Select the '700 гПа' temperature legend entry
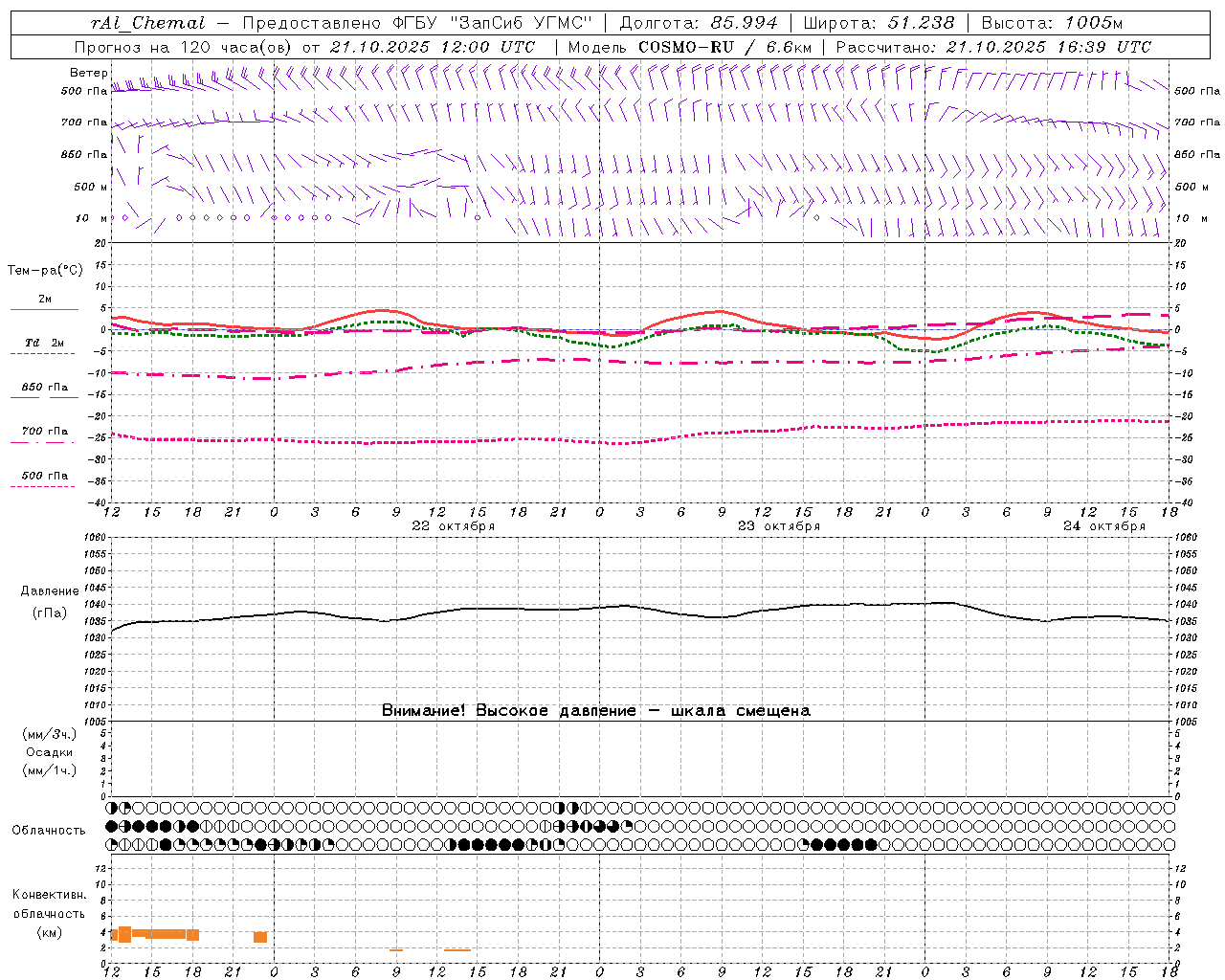 (45, 432)
